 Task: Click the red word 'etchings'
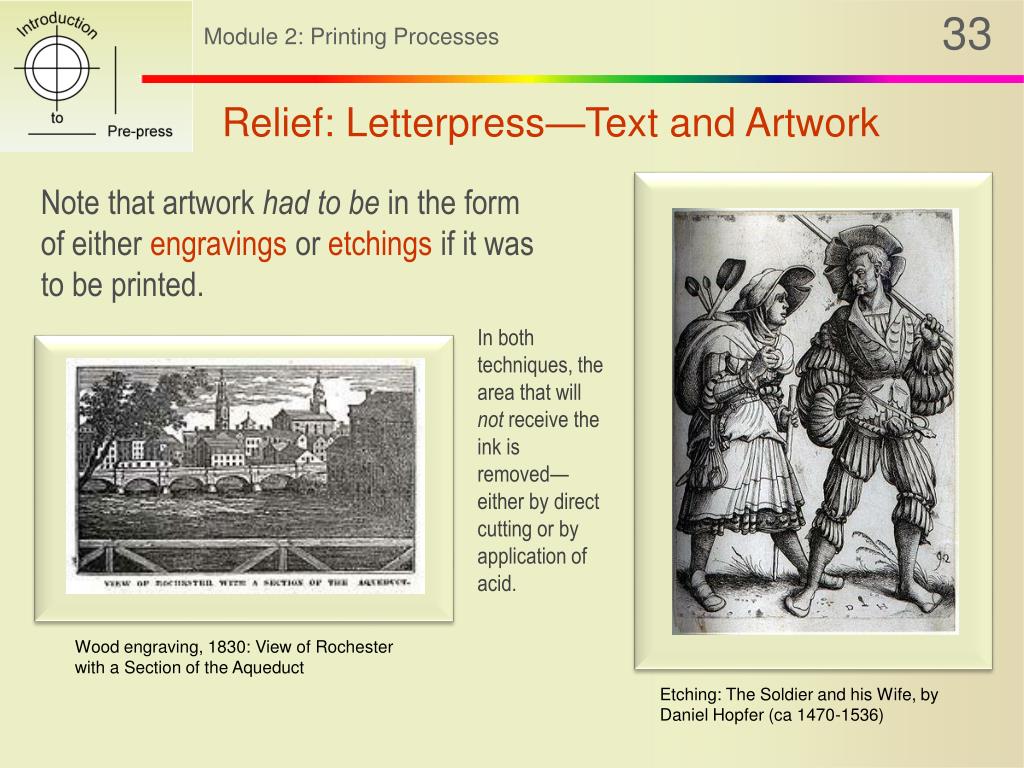379,244
